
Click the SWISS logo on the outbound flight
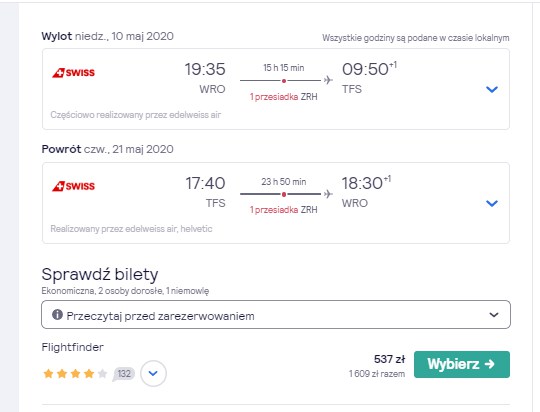pyautogui.click(x=73, y=73)
